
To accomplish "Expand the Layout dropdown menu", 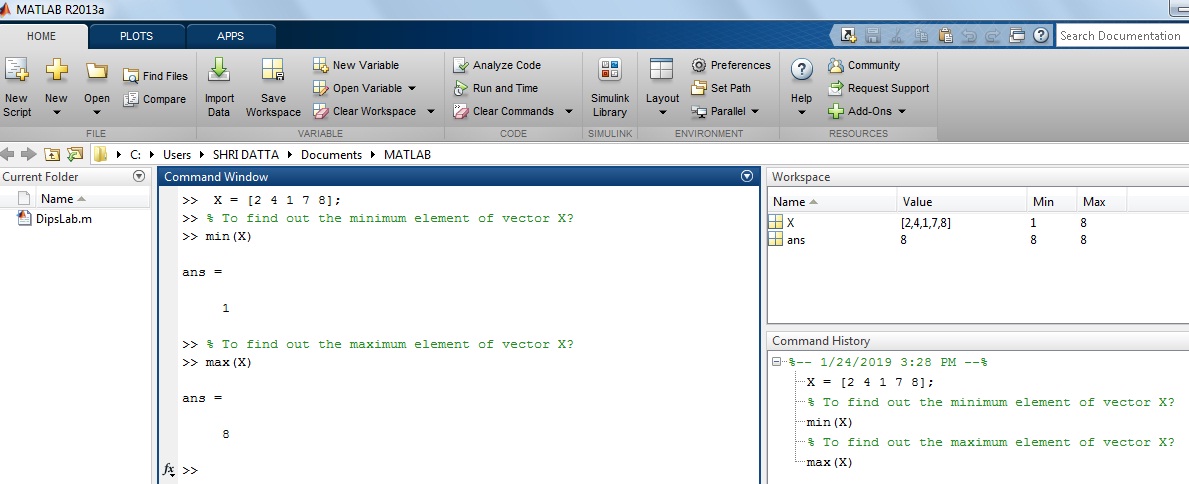I will (662, 112).
